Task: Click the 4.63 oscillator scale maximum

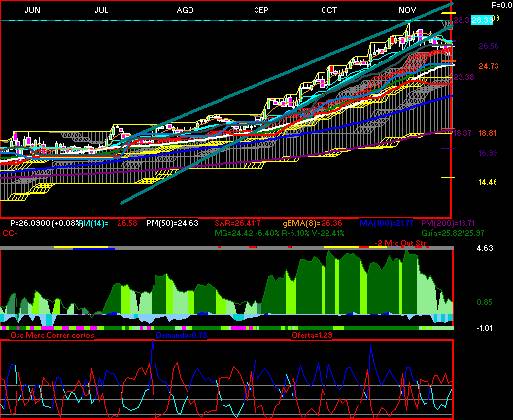Action: pos(485,248)
